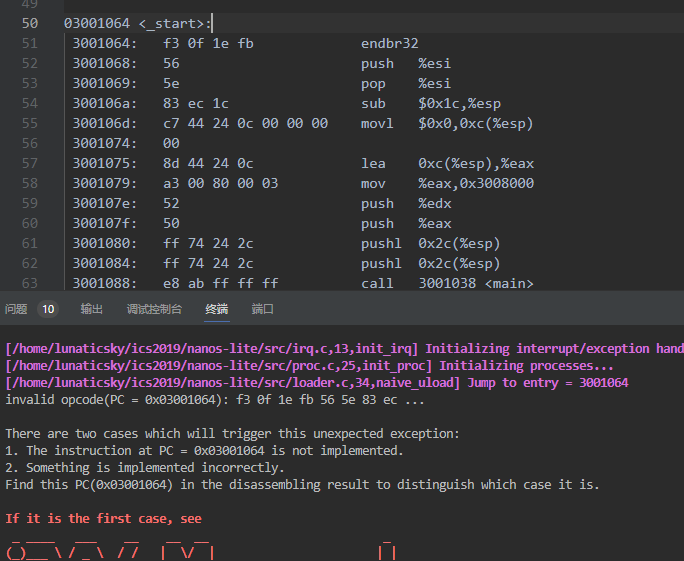The height and width of the screenshot is (561, 684).
Task: Switch to the 输出 (Output) tab
Action: (92, 309)
